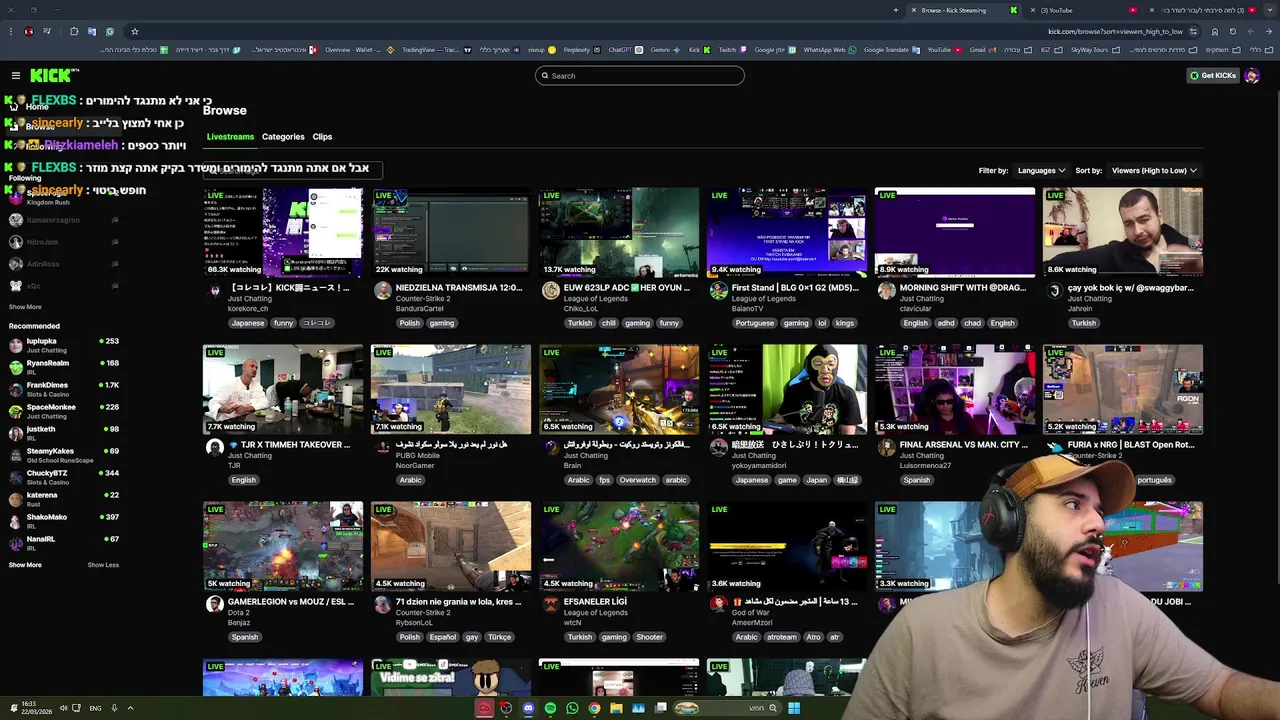Open Discord from the taskbar
The width and height of the screenshot is (1280, 720).
[528, 708]
